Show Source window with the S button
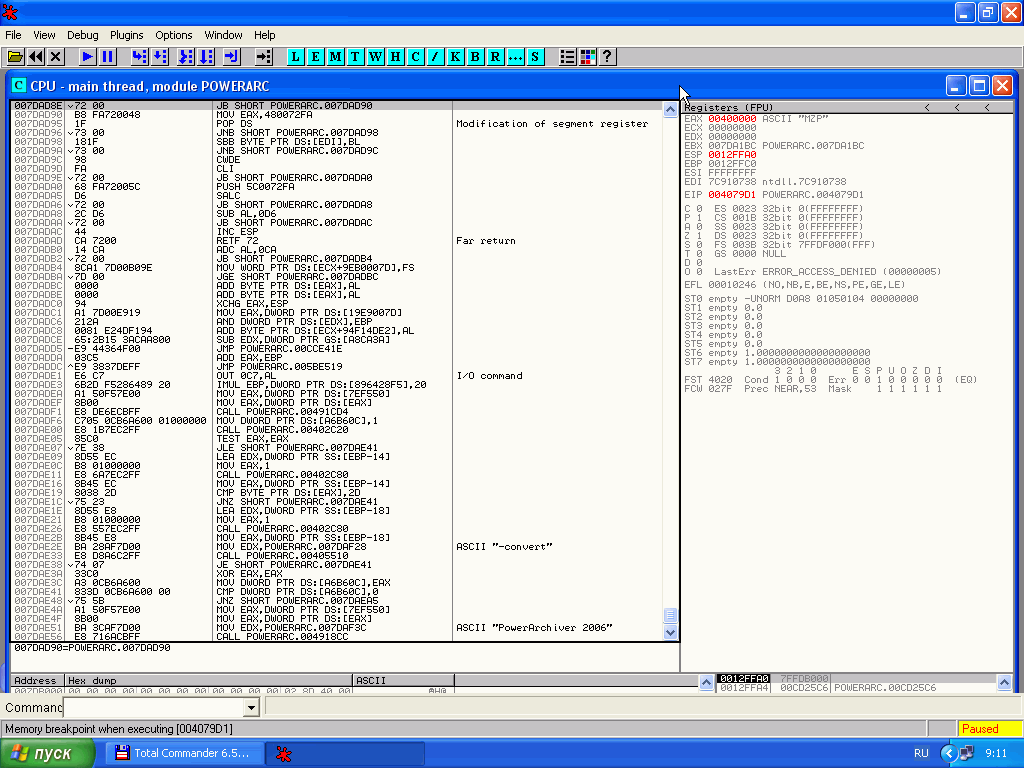1024x768 pixels. coord(536,57)
